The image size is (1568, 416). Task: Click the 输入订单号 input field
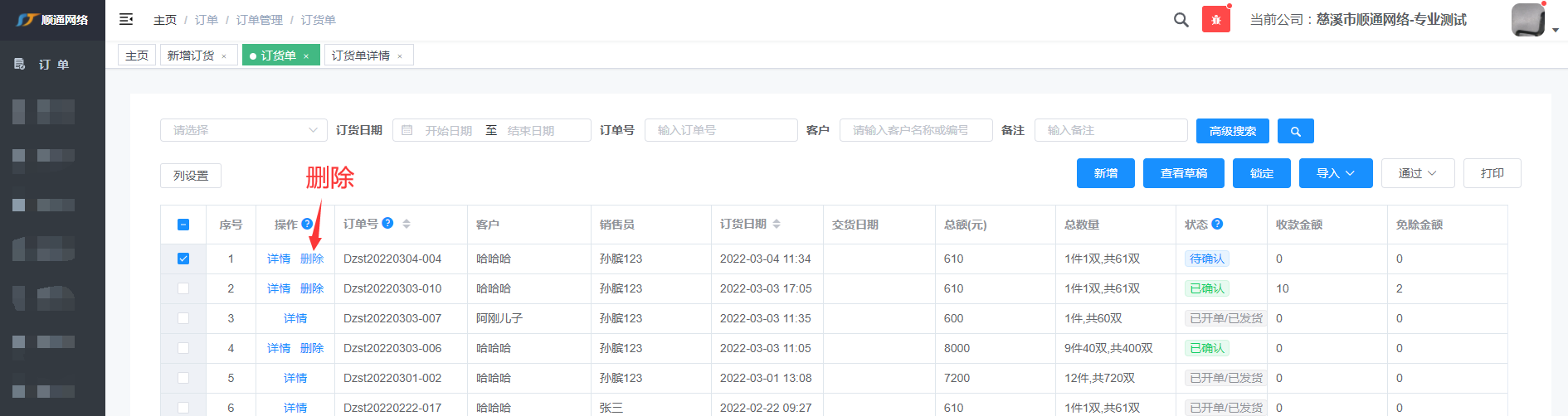720,130
